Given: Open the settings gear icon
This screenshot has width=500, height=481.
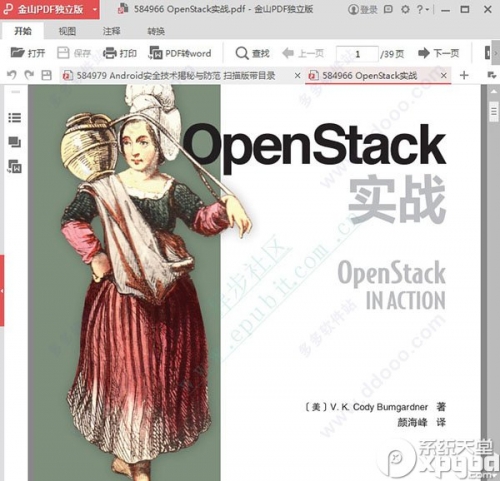Looking at the screenshot, I should click(x=405, y=9).
